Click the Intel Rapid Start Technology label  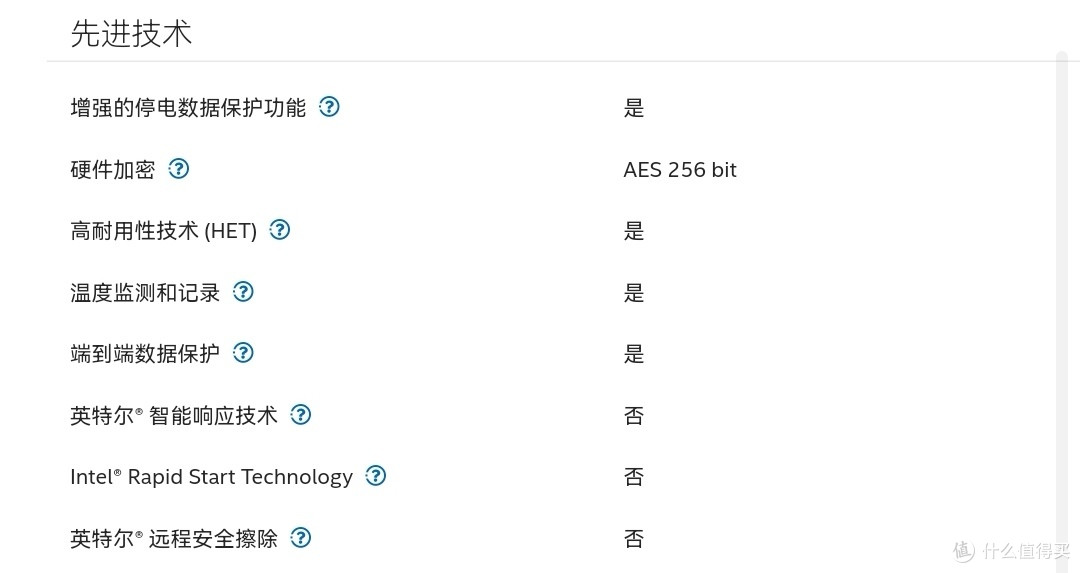coord(211,477)
